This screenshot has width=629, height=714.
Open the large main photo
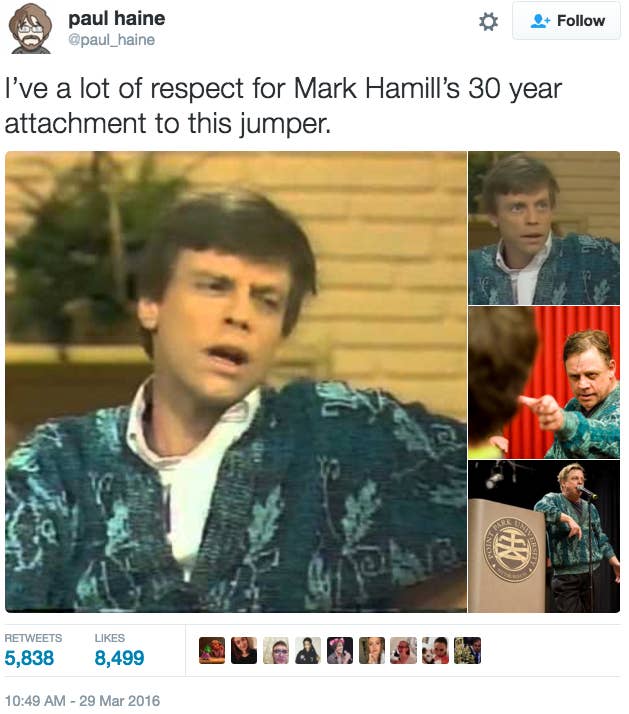236,382
